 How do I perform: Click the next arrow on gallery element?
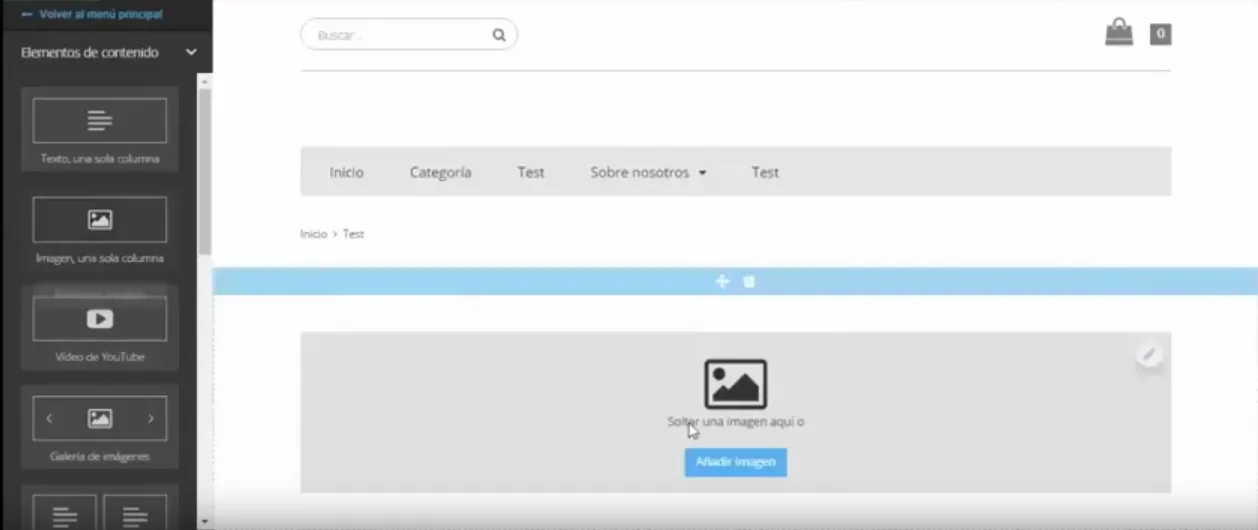click(x=151, y=419)
